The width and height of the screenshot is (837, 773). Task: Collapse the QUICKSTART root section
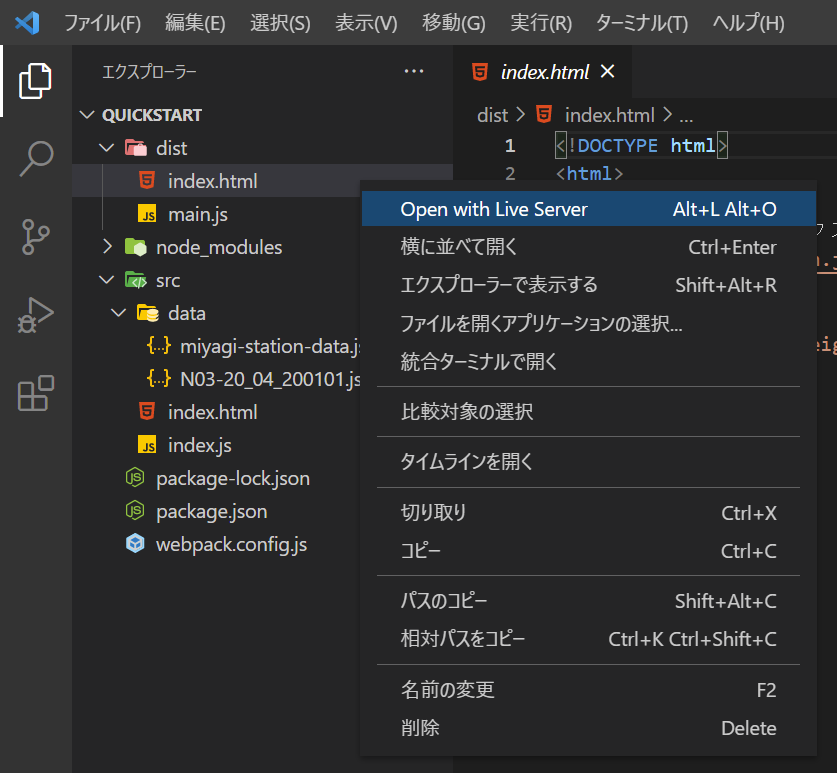(x=87, y=114)
